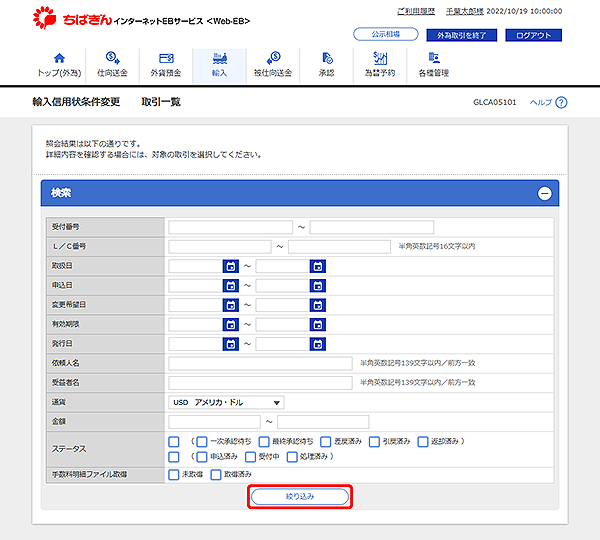Image resolution: width=600 pixels, height=540 pixels.
Task: Check the 申込済み status box
Action: tap(202, 457)
